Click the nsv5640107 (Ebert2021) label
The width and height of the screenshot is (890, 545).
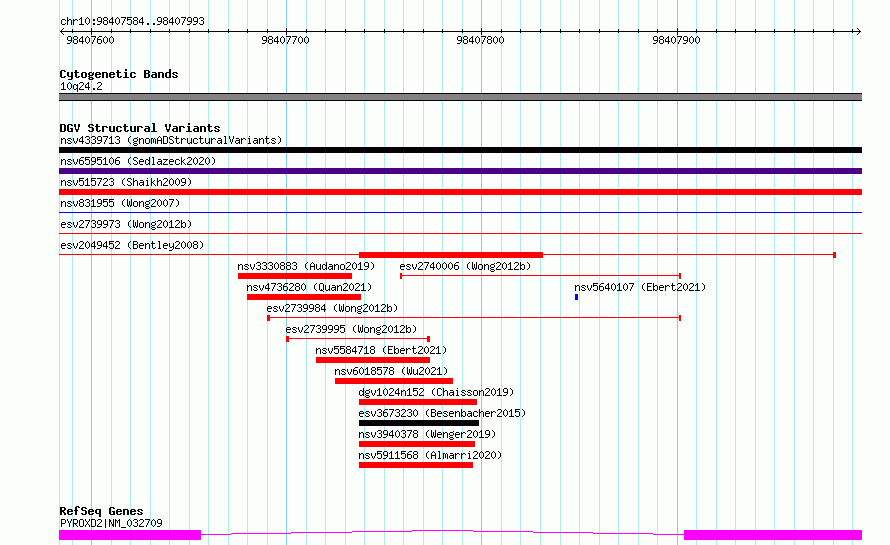640,287
